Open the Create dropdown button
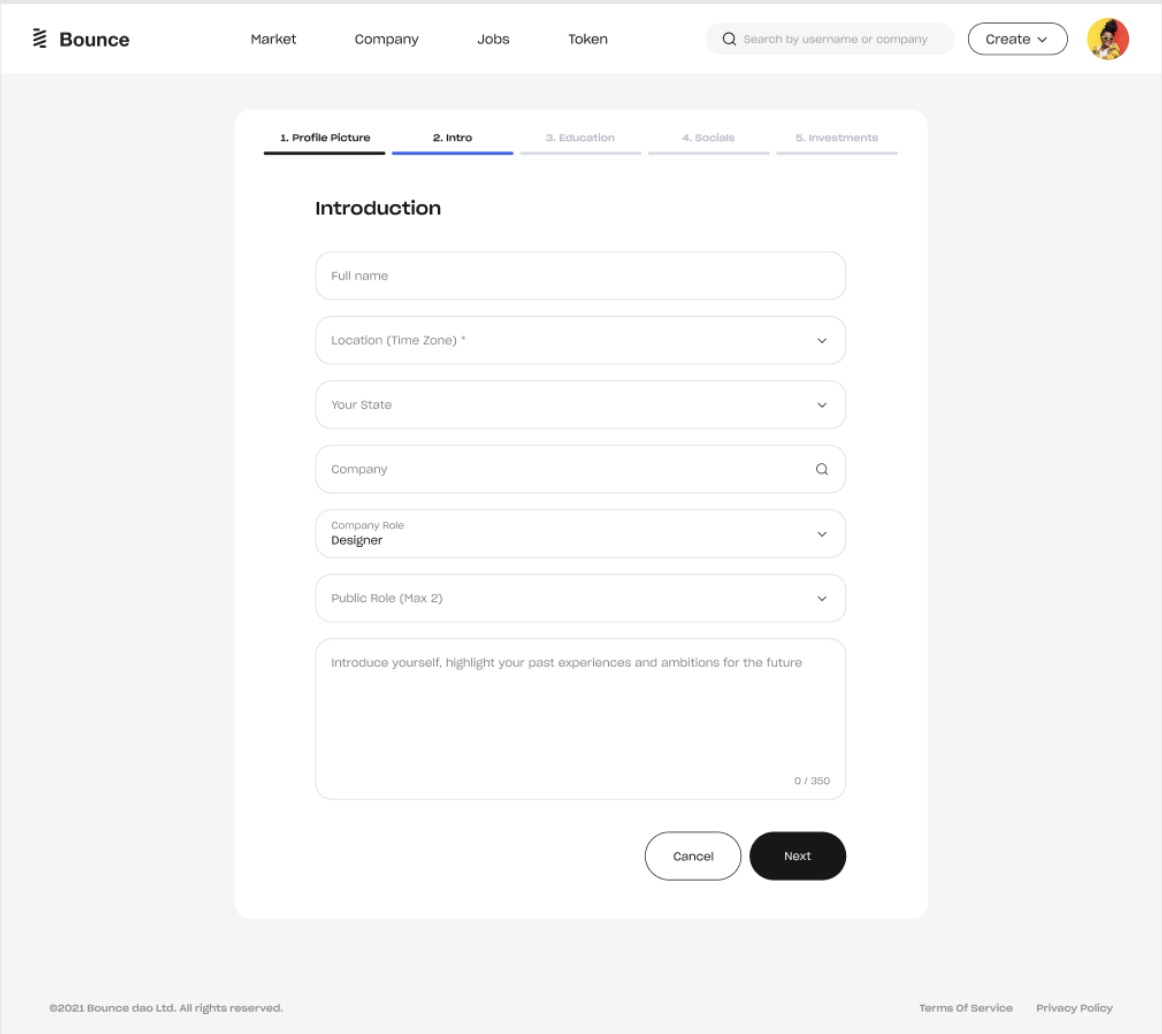This screenshot has width=1162, height=1034. pyautogui.click(x=1017, y=39)
